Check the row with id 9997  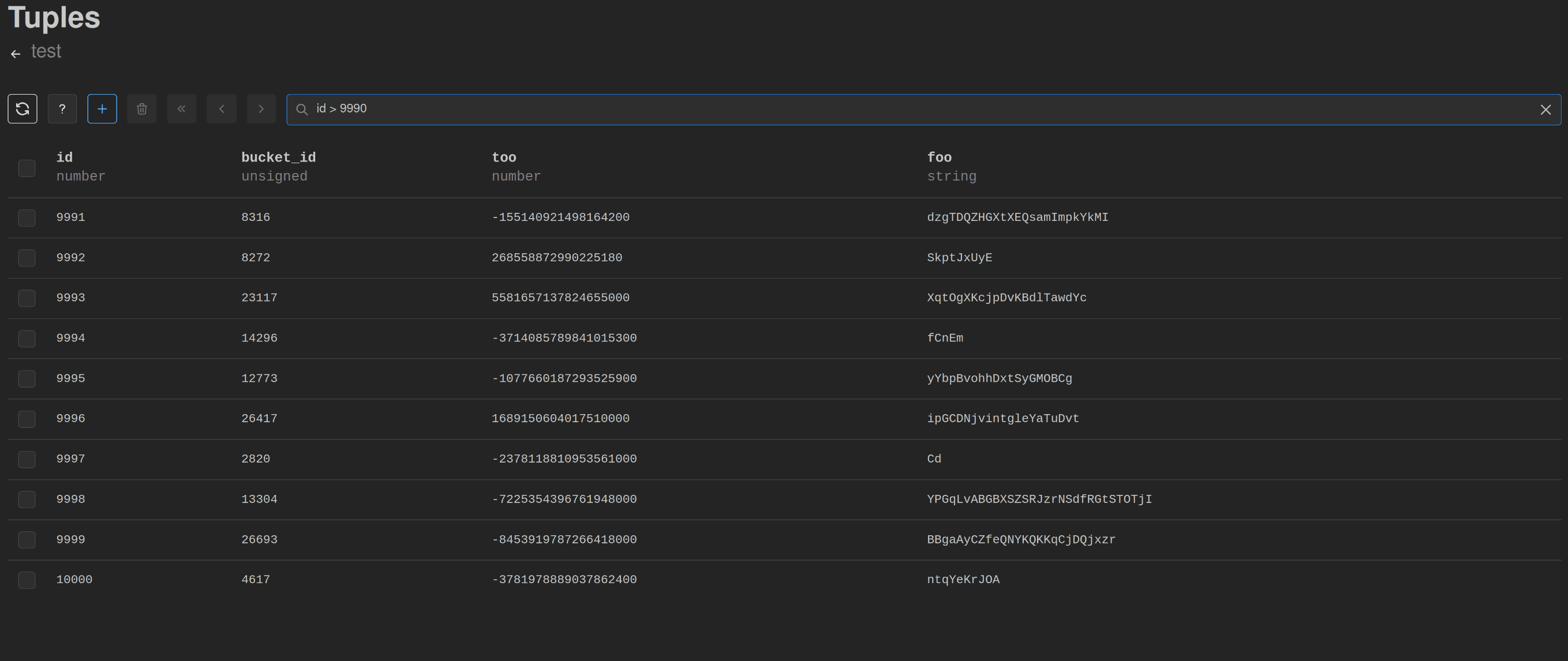coord(27,459)
